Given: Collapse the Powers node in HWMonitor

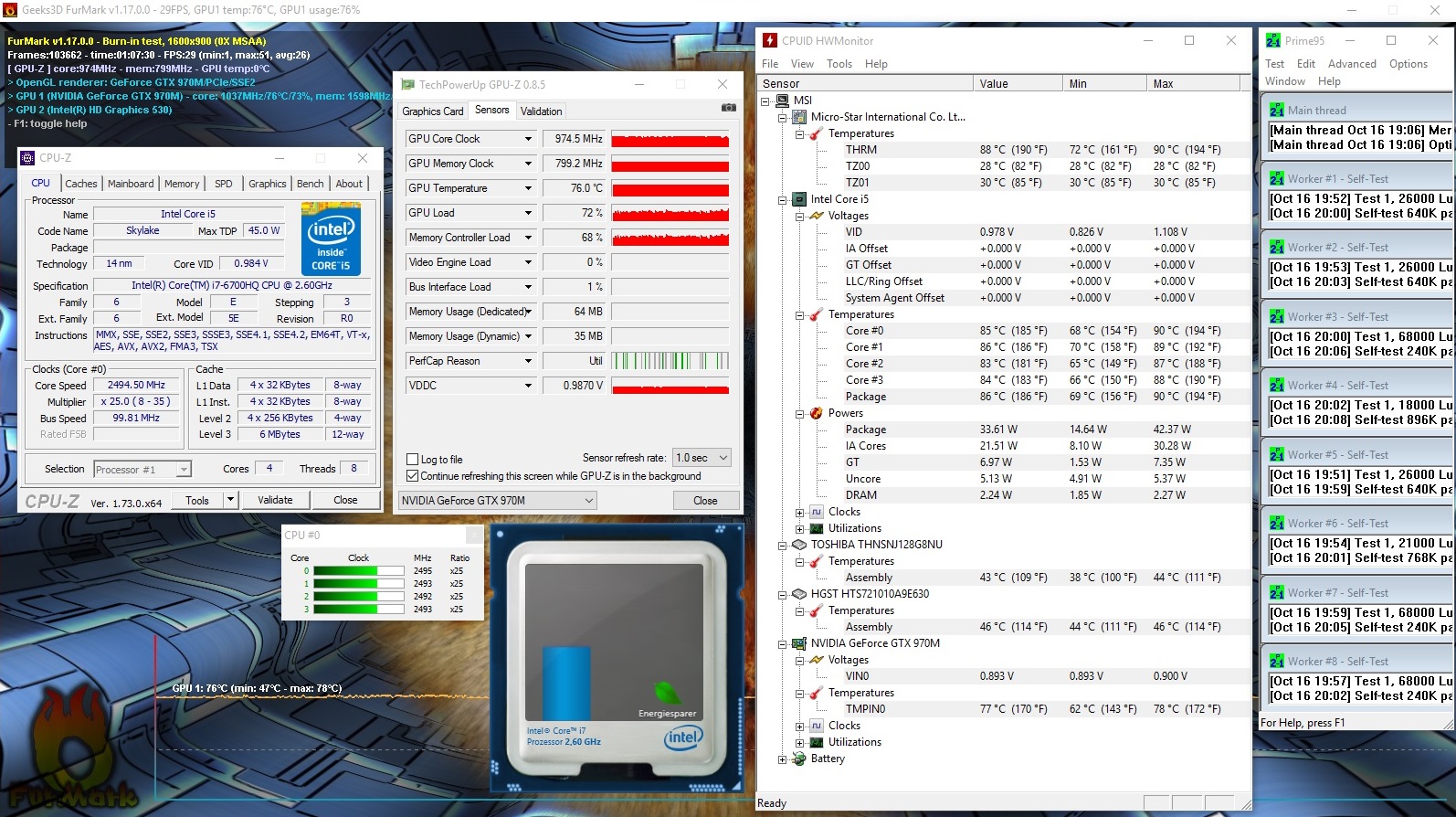Looking at the screenshot, I should point(800,413).
